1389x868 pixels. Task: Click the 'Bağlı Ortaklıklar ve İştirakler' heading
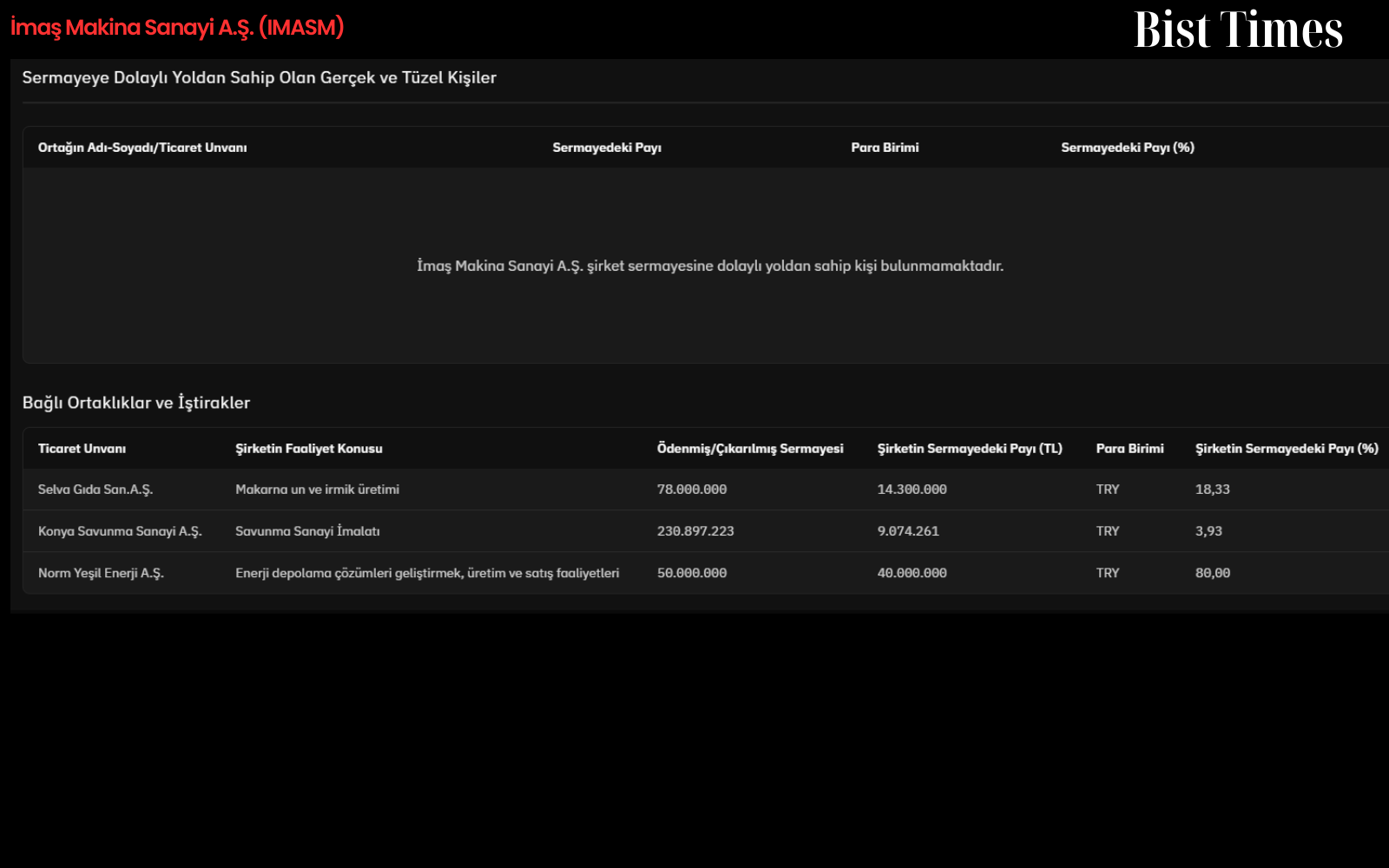[136, 403]
